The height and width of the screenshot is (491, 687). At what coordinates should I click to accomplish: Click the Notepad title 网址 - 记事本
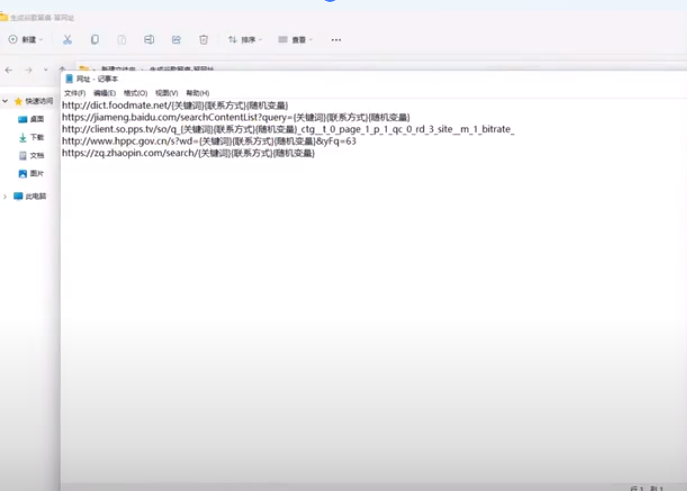97,79
